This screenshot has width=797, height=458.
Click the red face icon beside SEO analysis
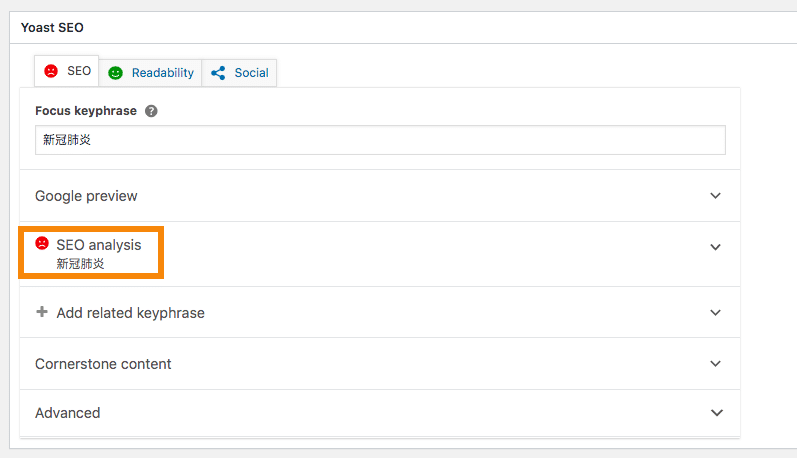coord(42,244)
